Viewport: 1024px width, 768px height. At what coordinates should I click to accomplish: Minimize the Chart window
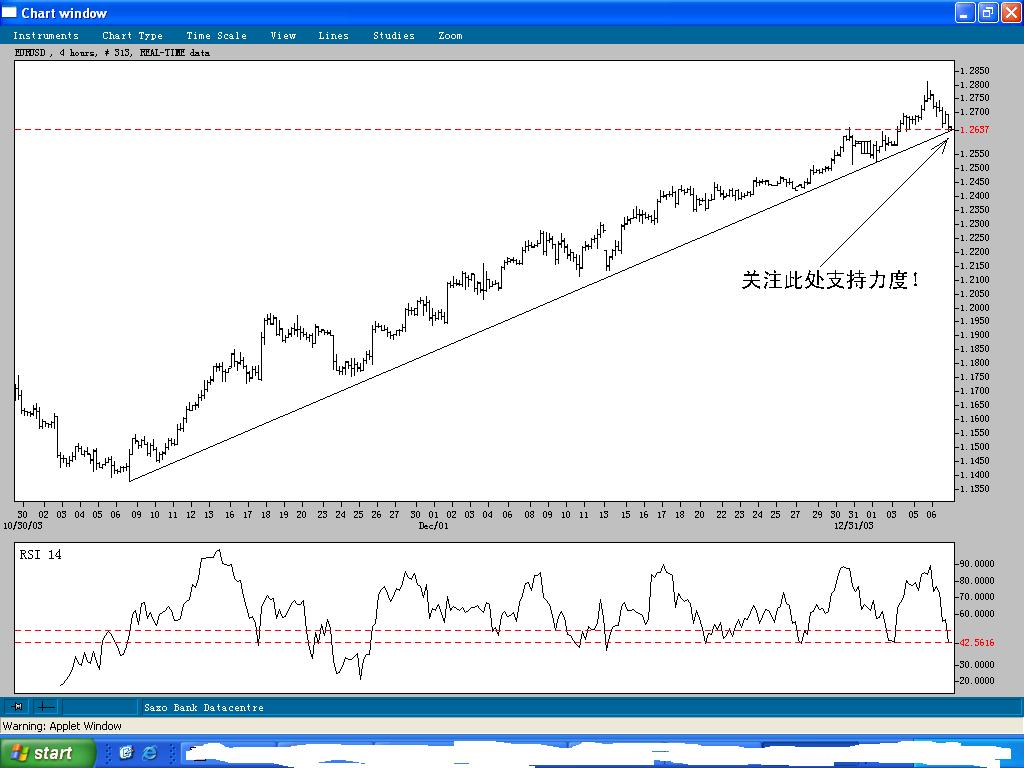[966, 12]
